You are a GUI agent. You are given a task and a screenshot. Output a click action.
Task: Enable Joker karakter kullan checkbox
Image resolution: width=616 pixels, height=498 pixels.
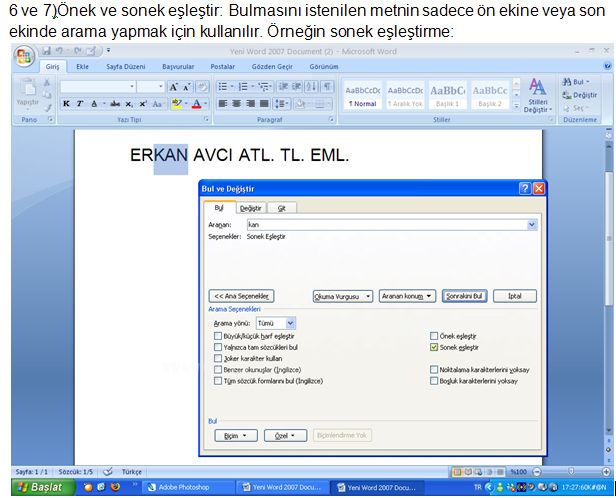(x=218, y=359)
